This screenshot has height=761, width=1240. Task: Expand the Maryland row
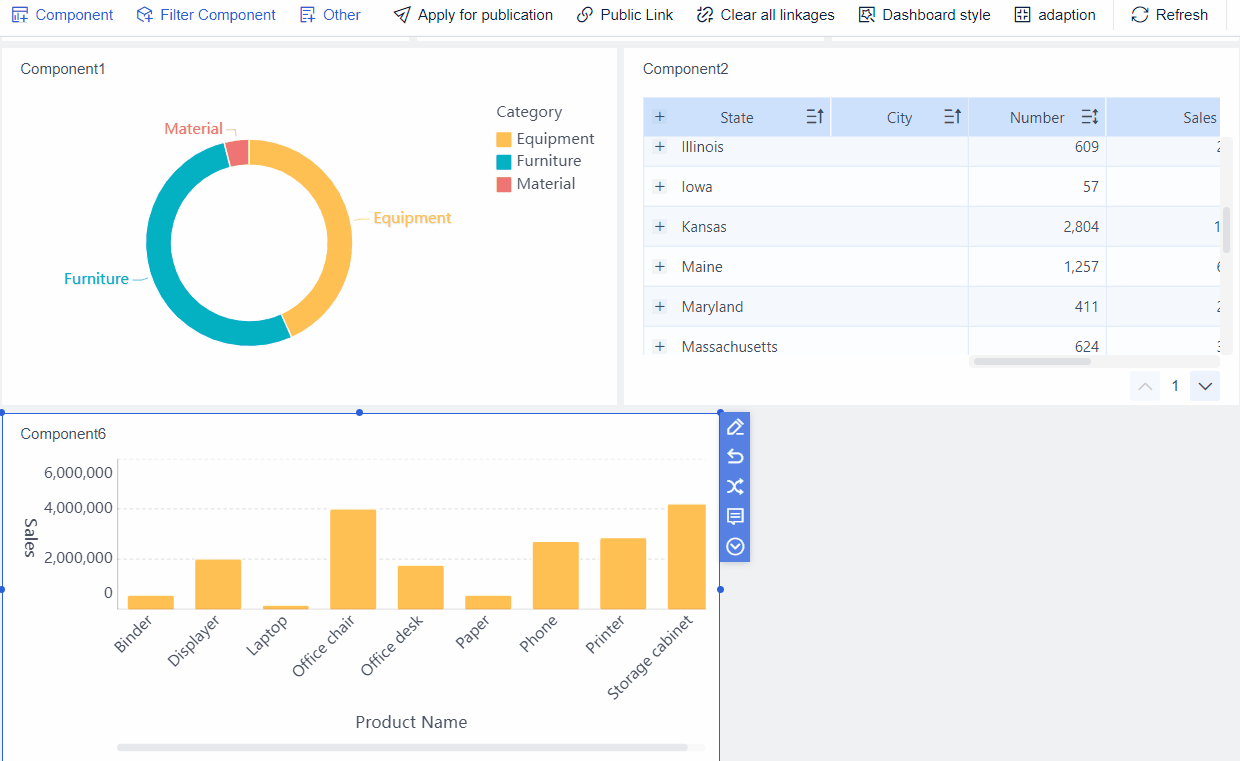[660, 307]
